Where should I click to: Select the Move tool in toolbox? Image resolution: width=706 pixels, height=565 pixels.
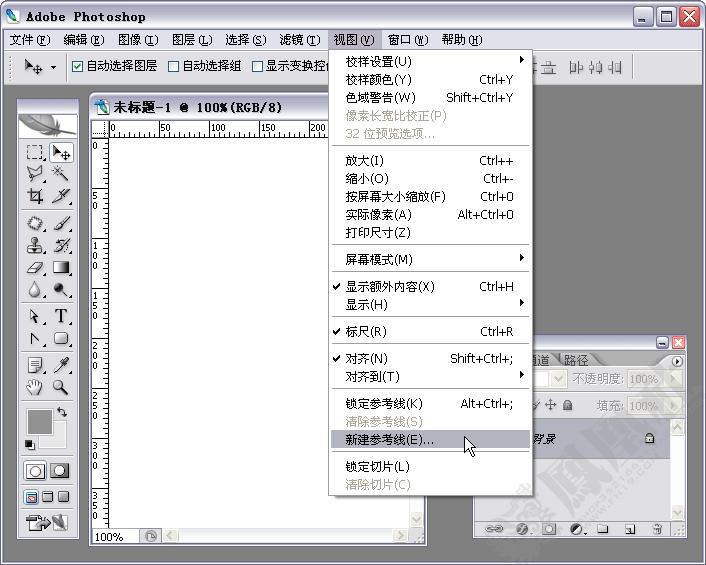click(x=61, y=152)
